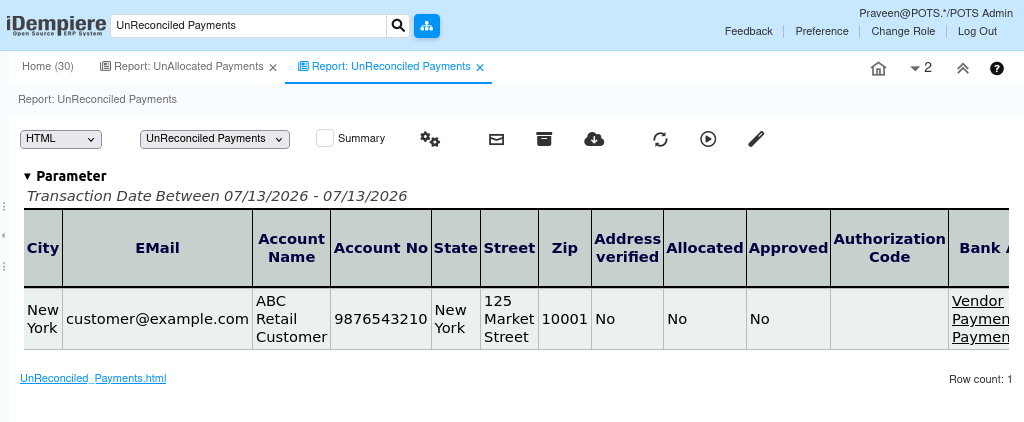Viewport: 1024px width, 422px height.
Task: Select 125 Market Street cell
Action: click(x=509, y=319)
